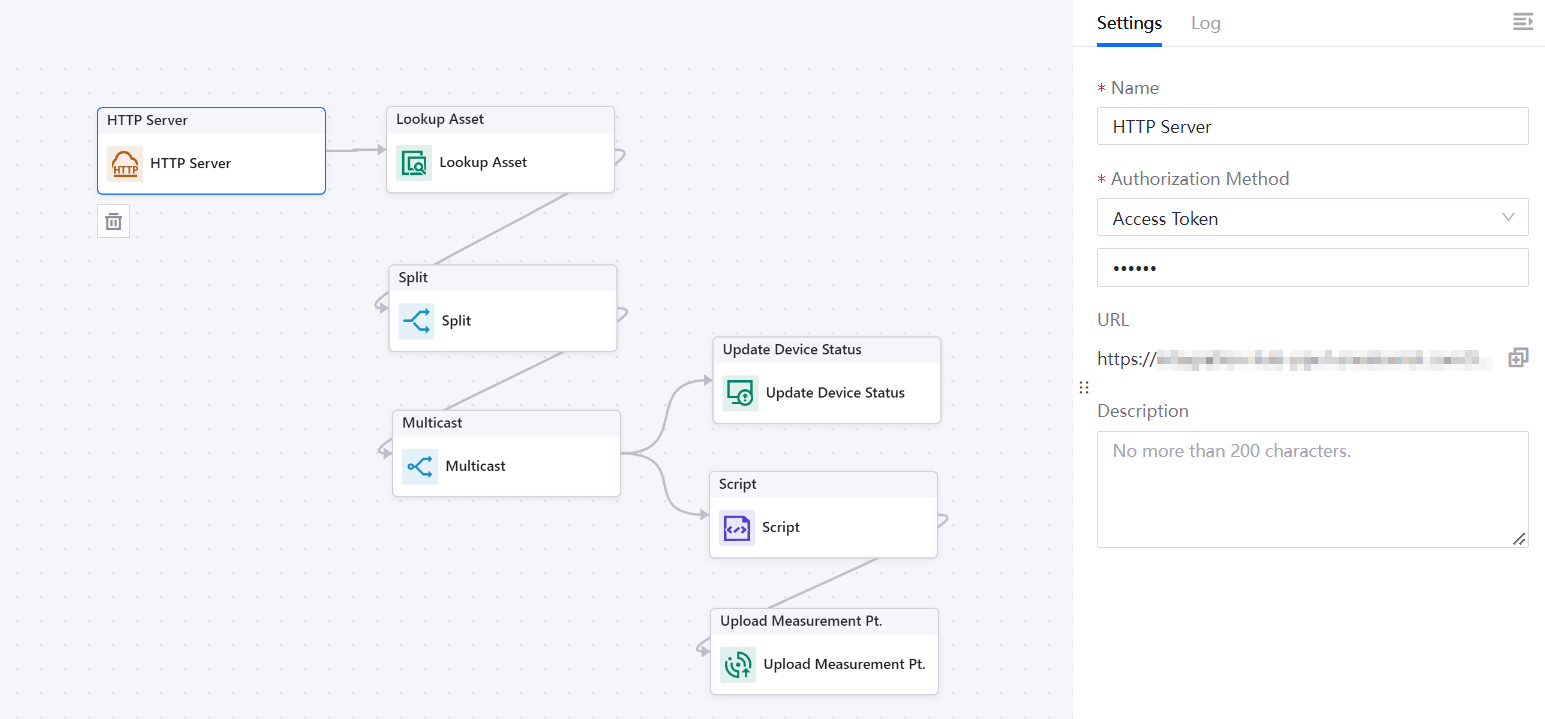
Task: Delete node using the trash icon
Action: click(114, 221)
